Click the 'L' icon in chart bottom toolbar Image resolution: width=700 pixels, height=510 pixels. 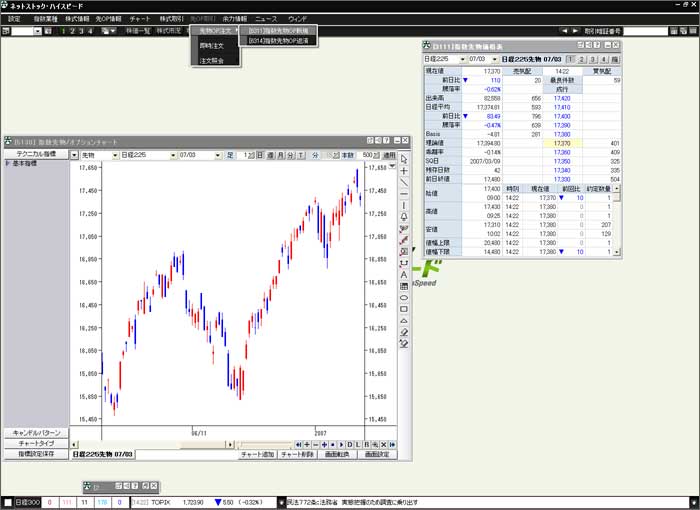point(358,445)
